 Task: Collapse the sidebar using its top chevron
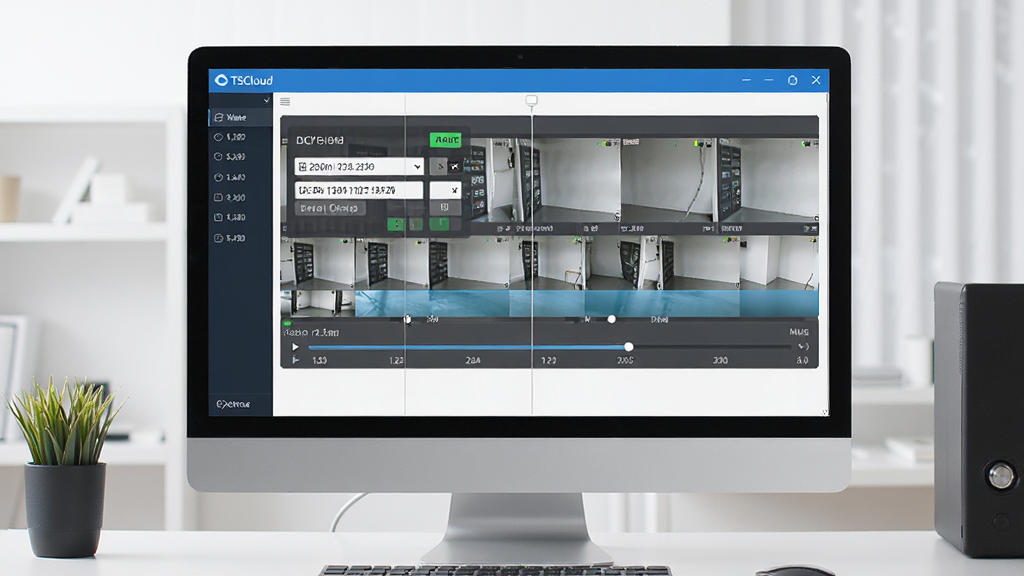click(266, 101)
